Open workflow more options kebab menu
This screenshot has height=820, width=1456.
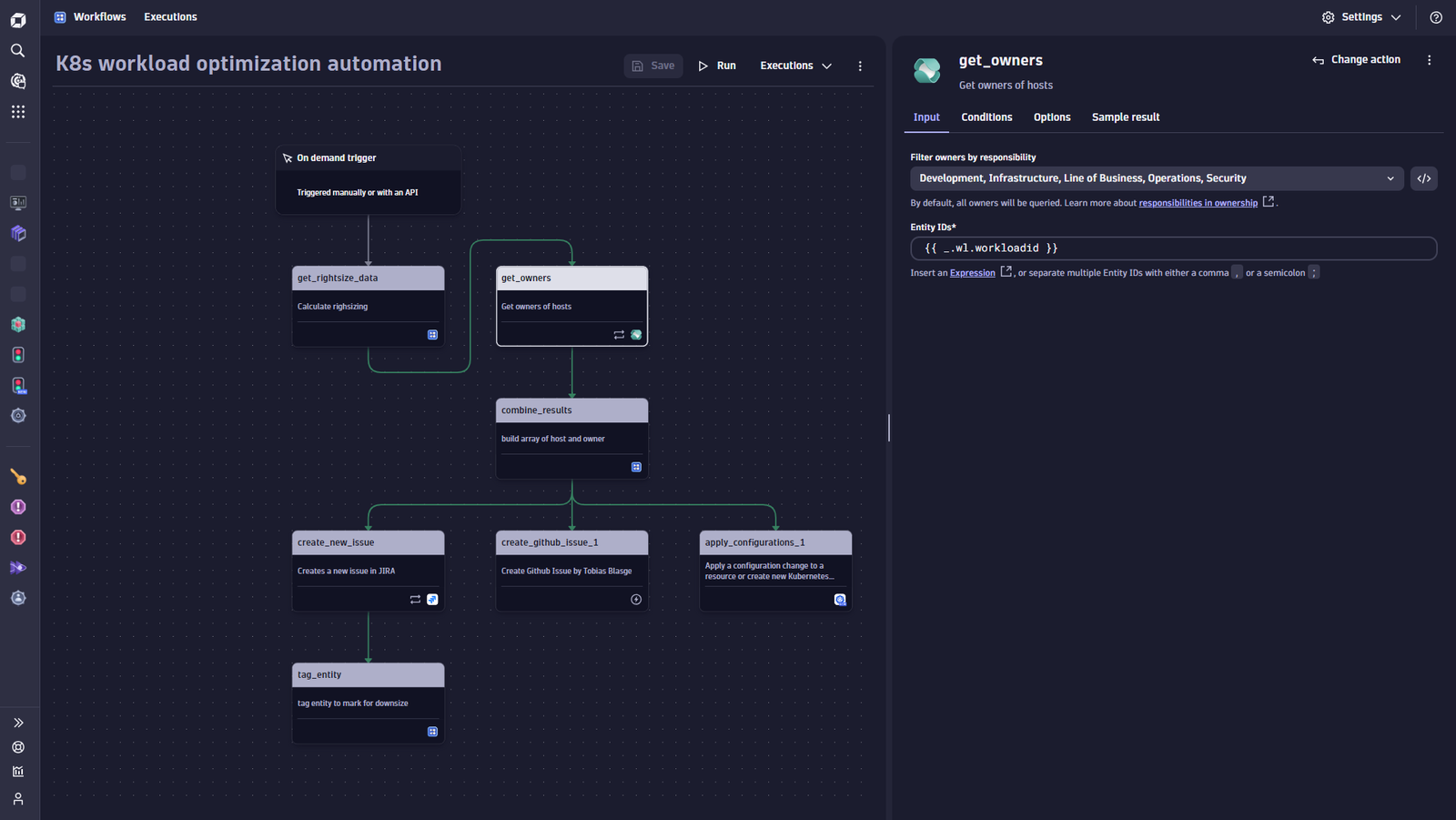tap(860, 66)
